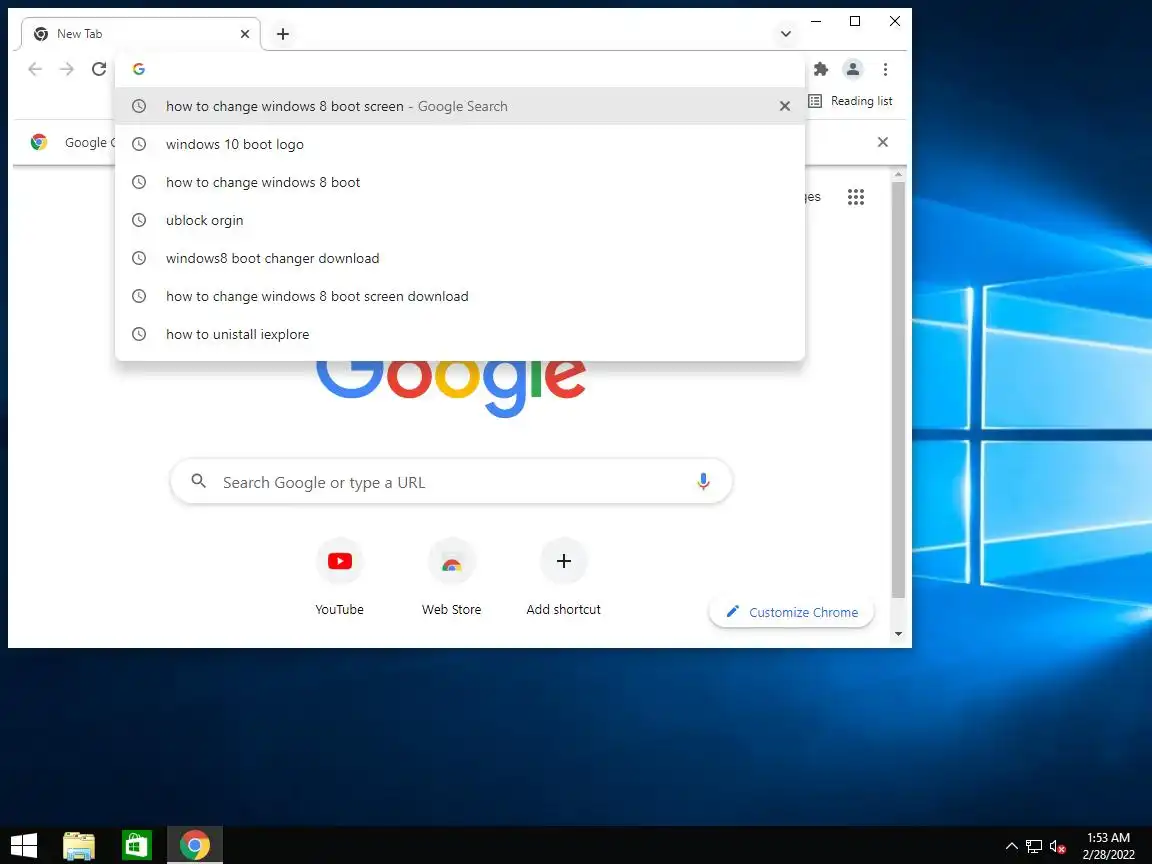The width and height of the screenshot is (1152, 864).
Task: Click the page's vertical scrollbar
Action: coord(898,389)
